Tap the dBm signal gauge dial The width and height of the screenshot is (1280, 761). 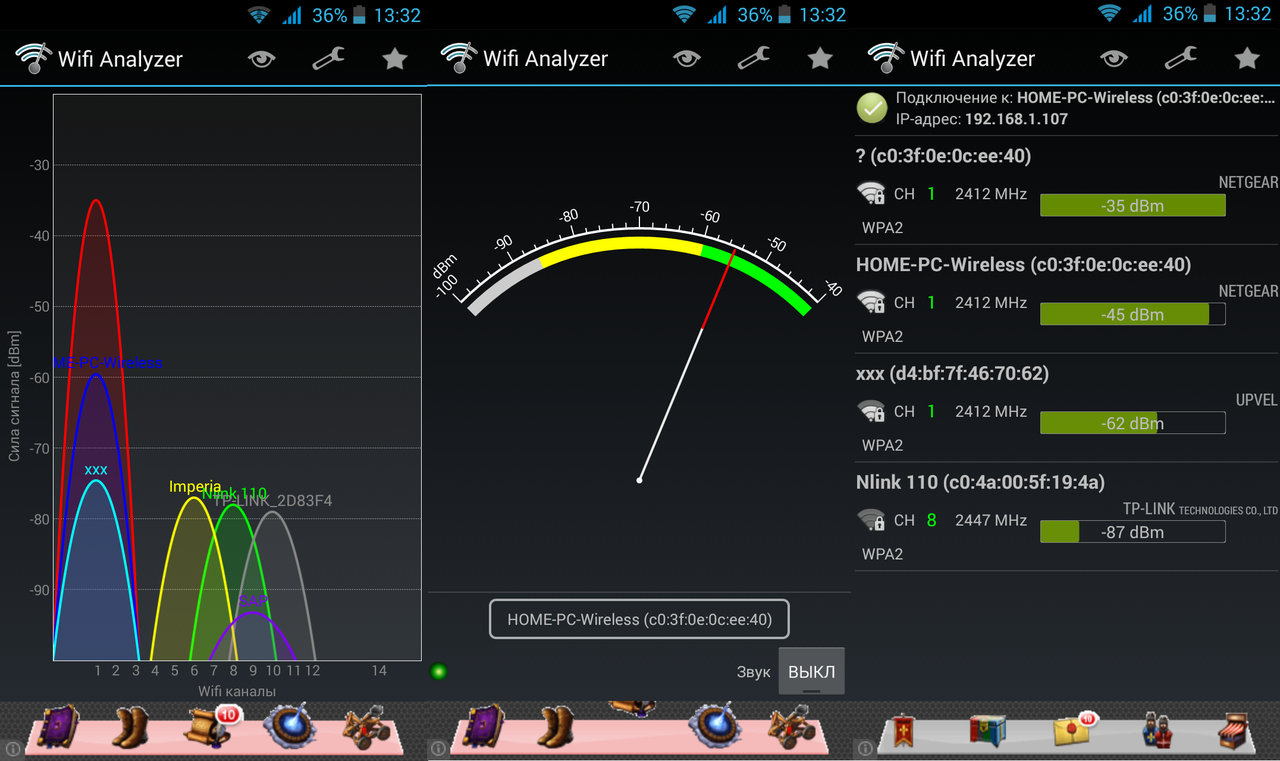point(639,340)
